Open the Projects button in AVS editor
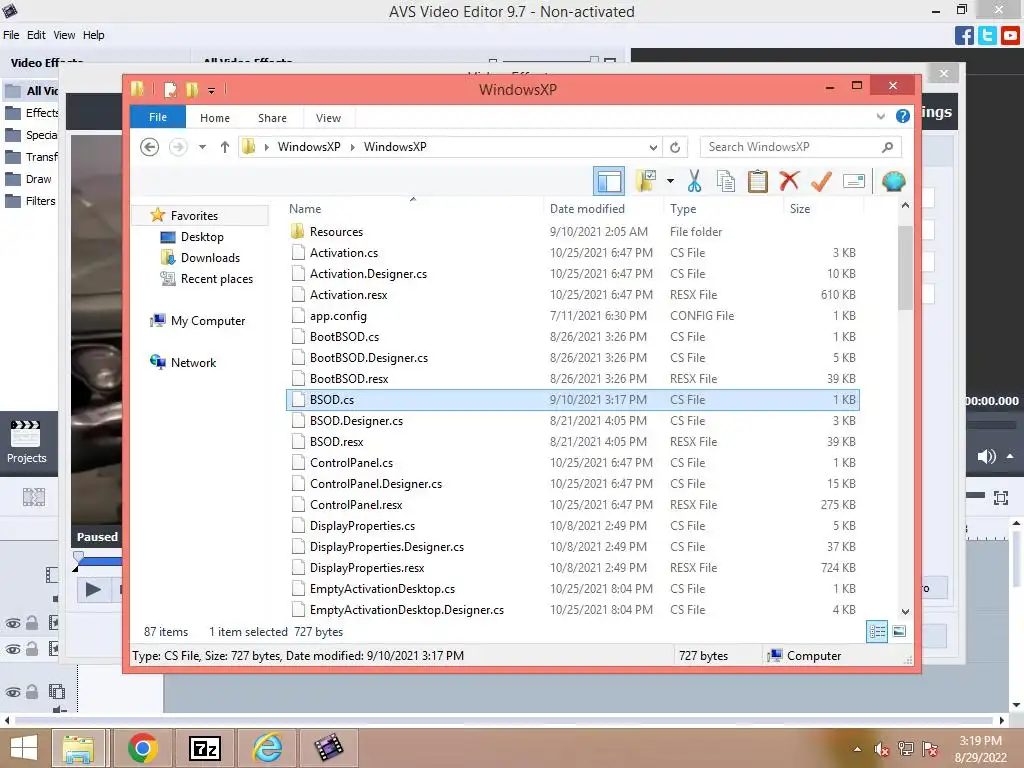The image size is (1024, 768). pyautogui.click(x=26, y=442)
